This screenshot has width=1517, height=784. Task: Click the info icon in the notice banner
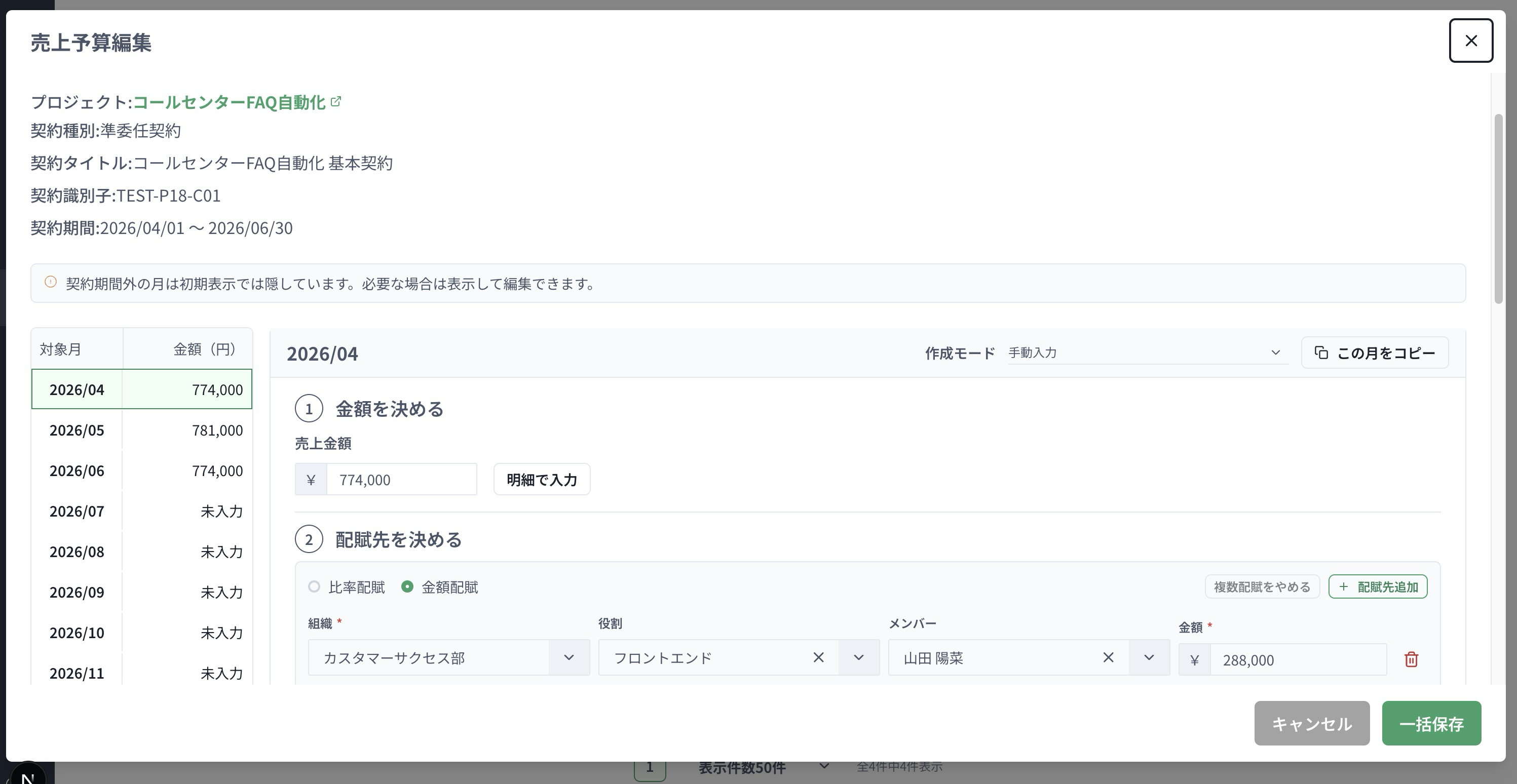pos(51,283)
